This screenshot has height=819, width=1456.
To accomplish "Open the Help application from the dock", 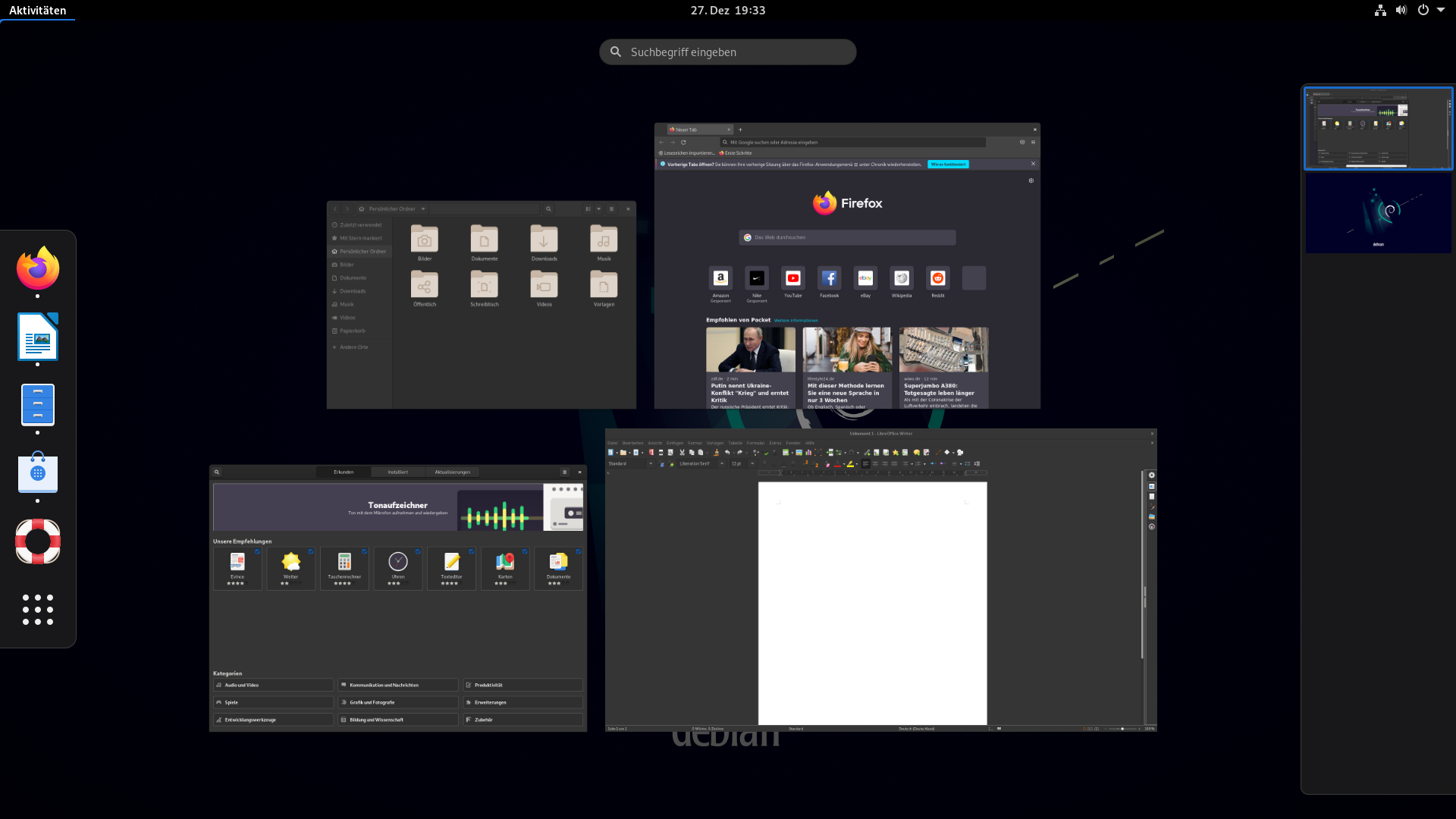I will point(37,541).
